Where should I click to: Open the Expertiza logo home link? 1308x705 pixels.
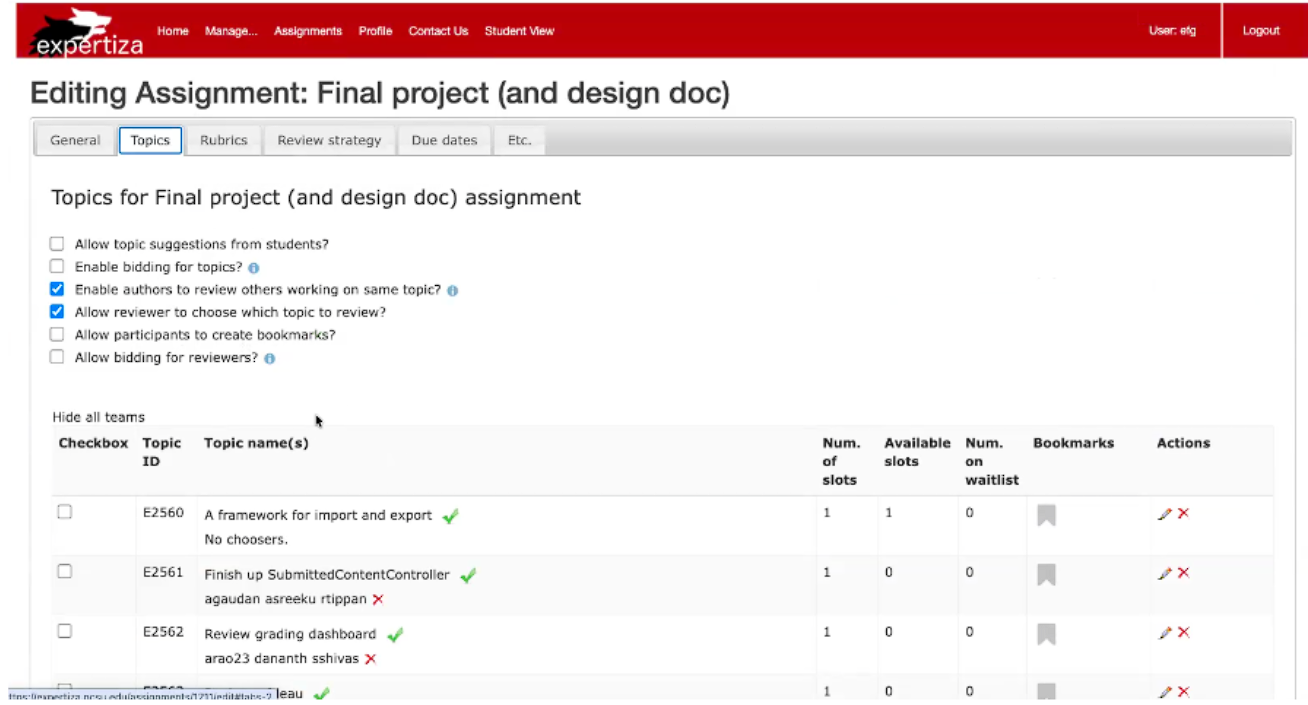86,33
